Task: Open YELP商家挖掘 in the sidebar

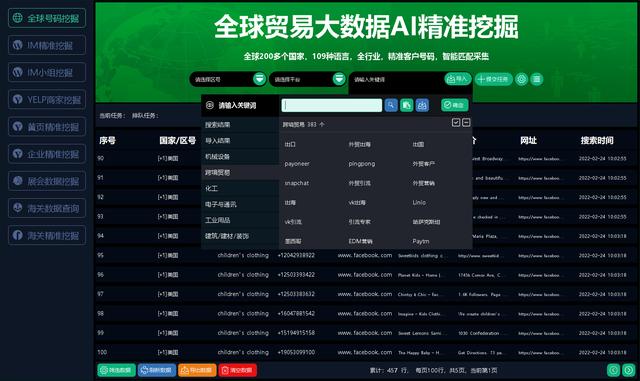Action: click(x=47, y=99)
